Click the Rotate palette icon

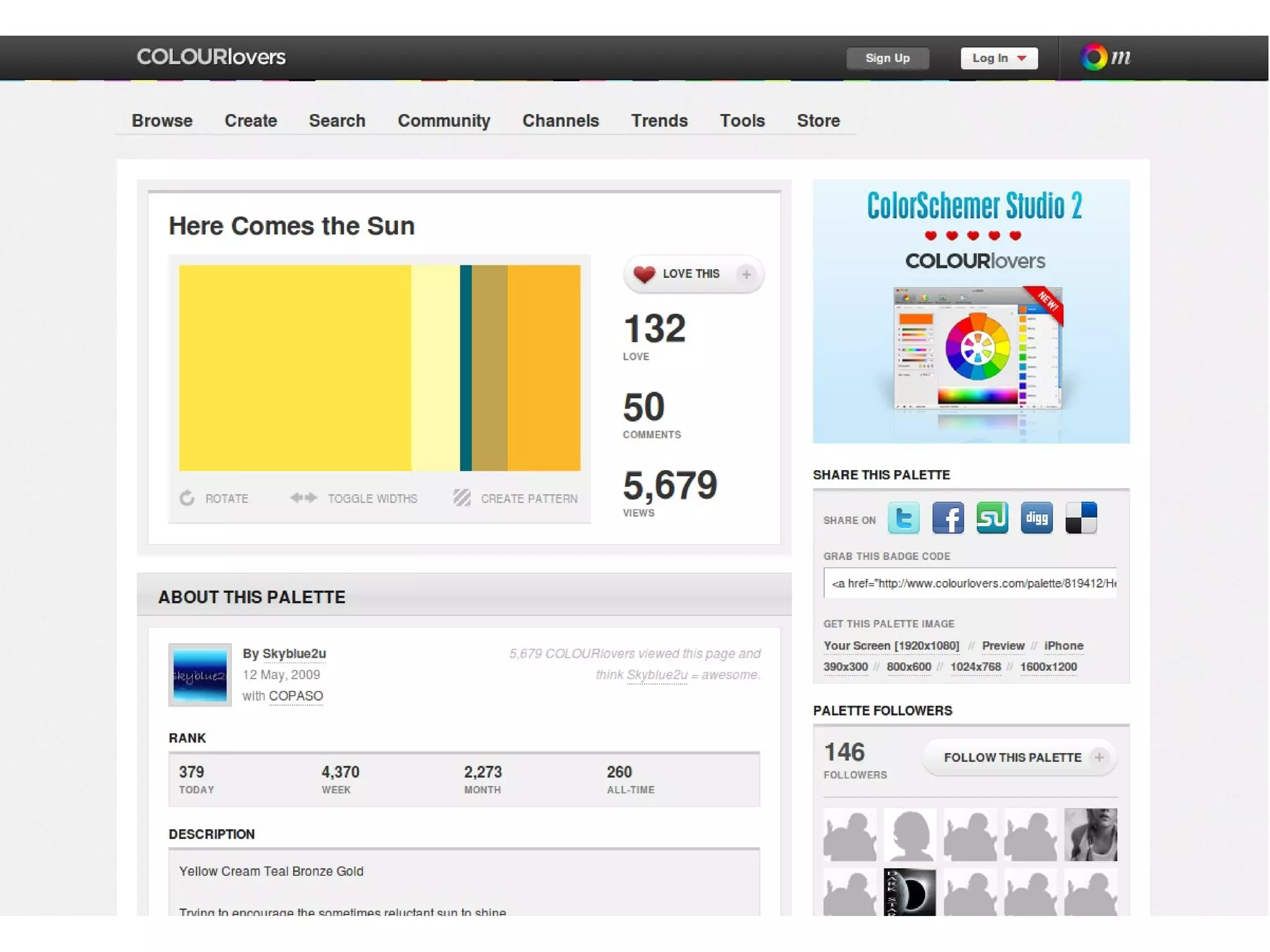coord(187,498)
